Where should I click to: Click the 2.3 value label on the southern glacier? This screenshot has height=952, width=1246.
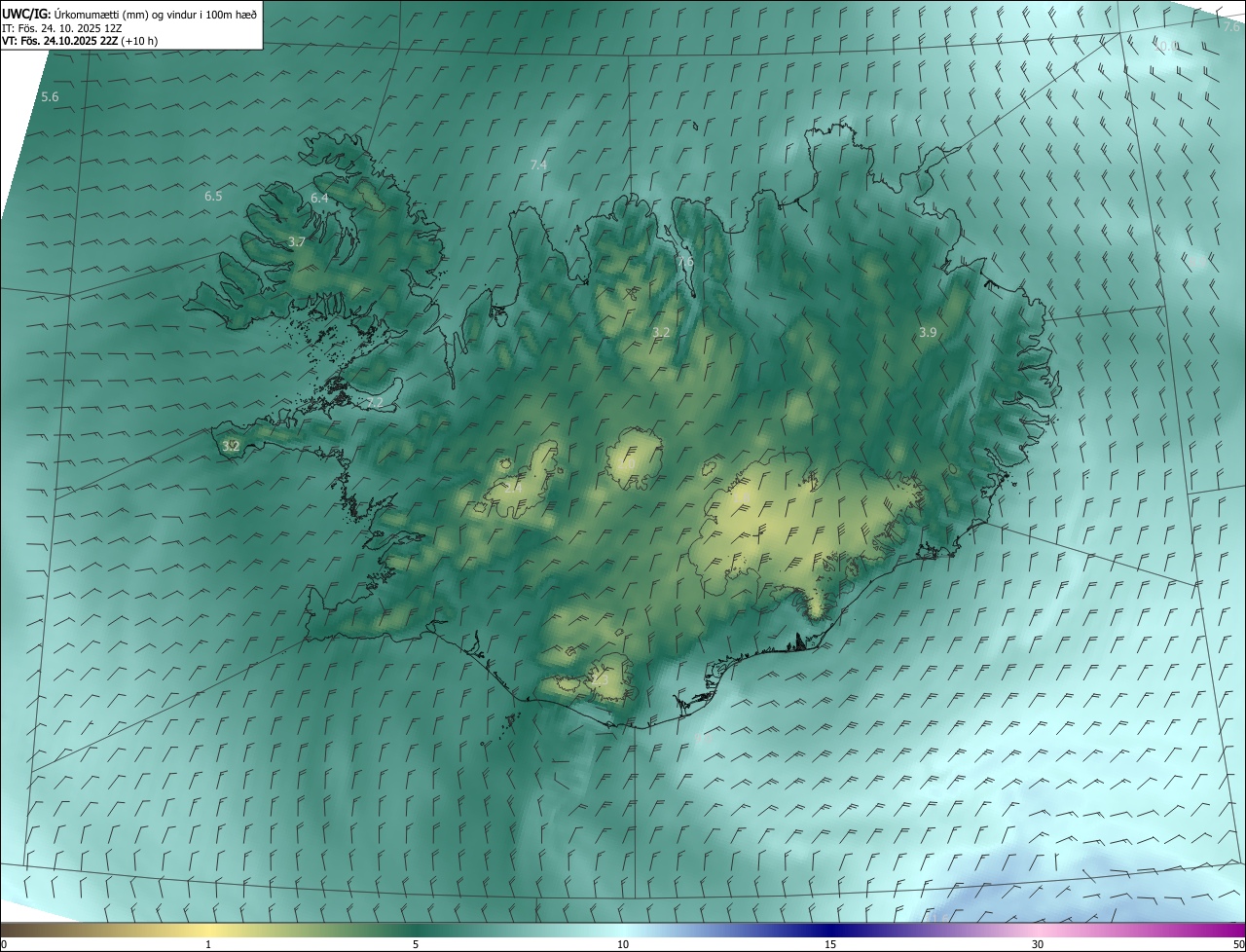tap(598, 680)
